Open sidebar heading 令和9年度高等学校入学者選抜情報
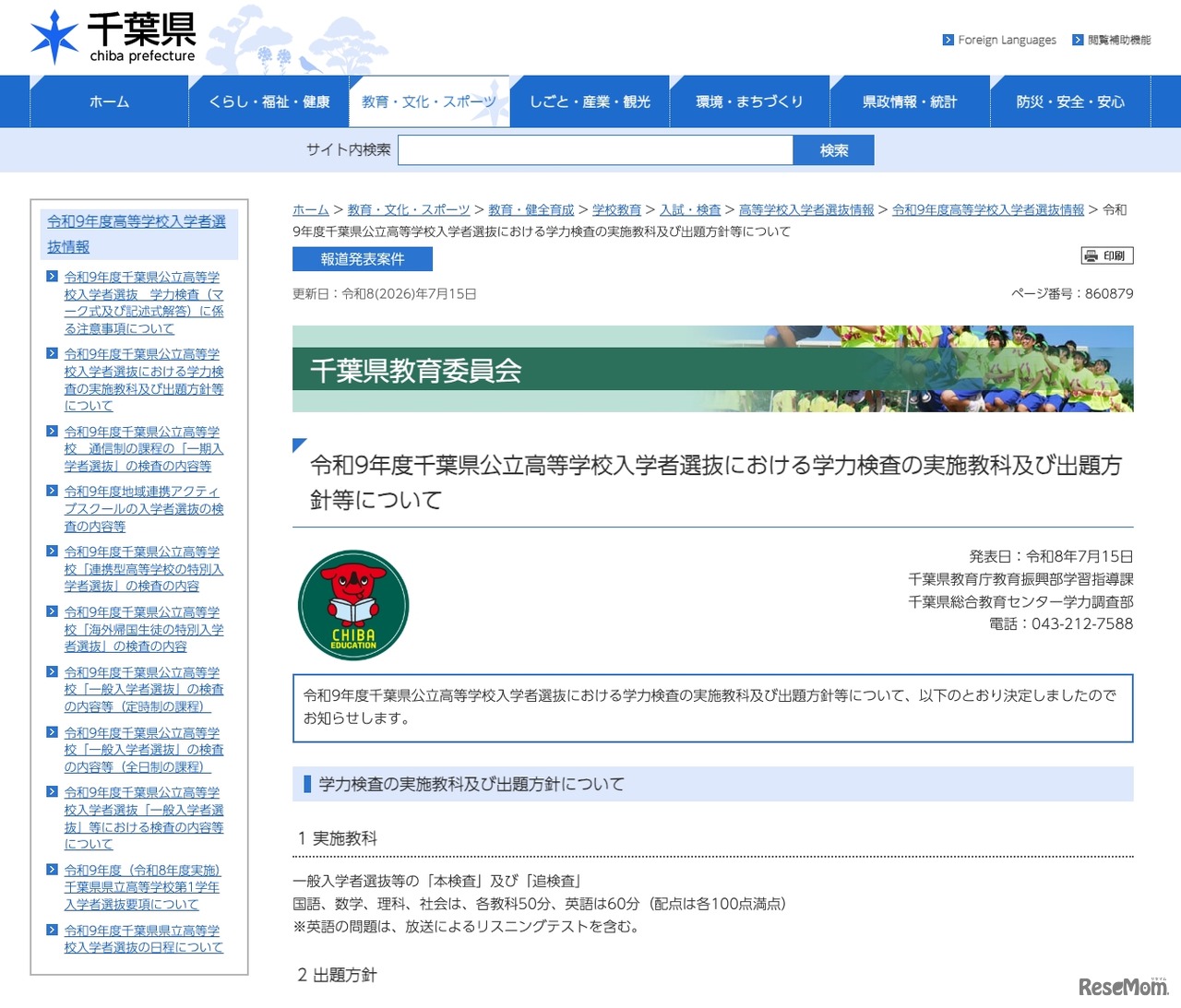The width and height of the screenshot is (1181, 1008). 137,234
